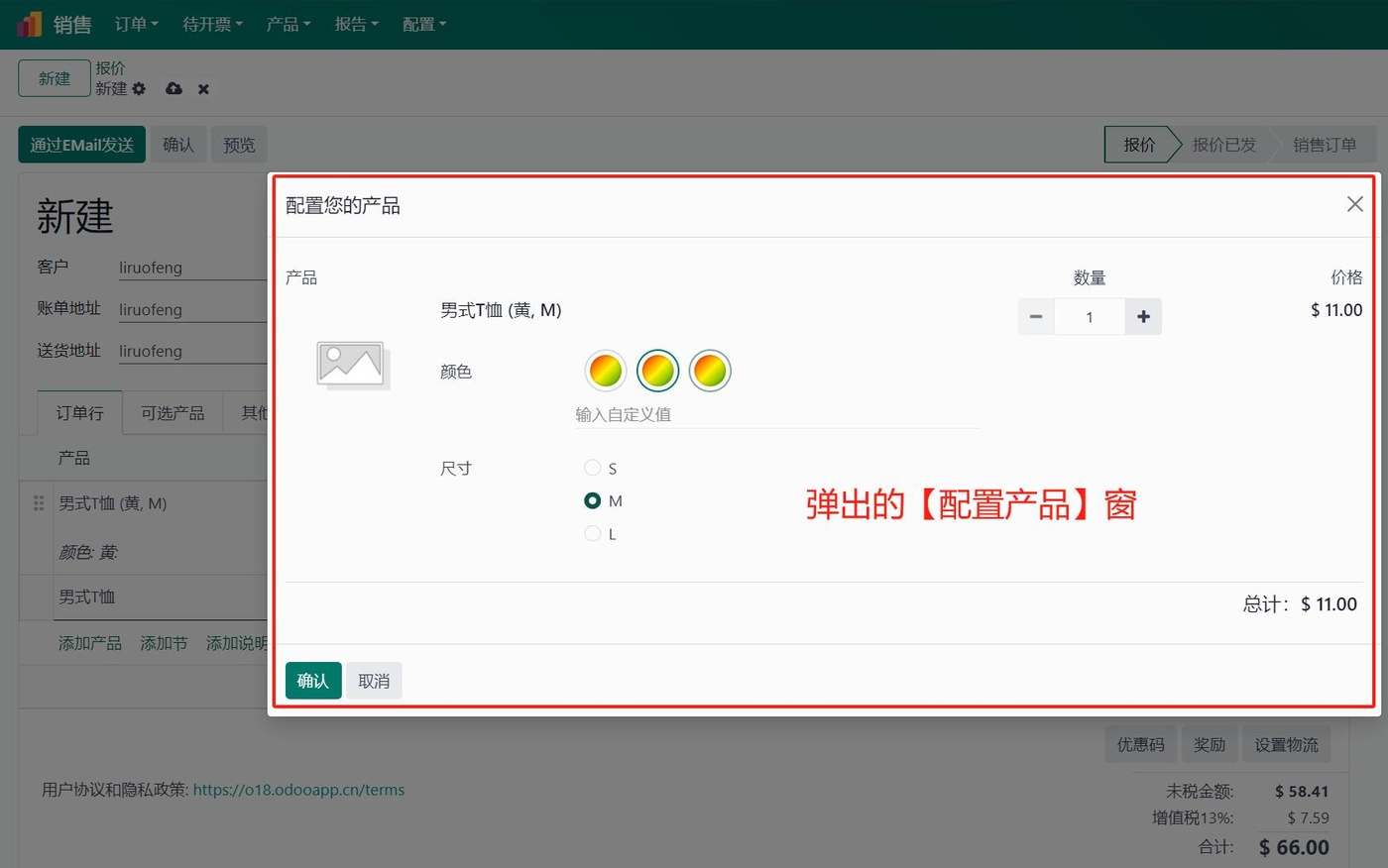Screen dimensions: 1388x868
Task: Select size L radio button
Action: pos(592,533)
